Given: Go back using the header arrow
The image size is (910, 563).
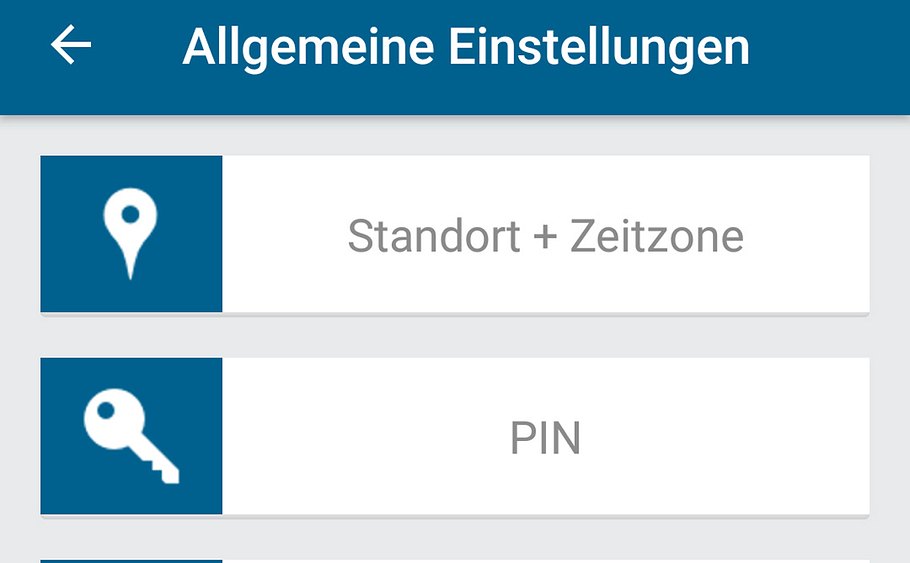Looking at the screenshot, I should point(71,46).
